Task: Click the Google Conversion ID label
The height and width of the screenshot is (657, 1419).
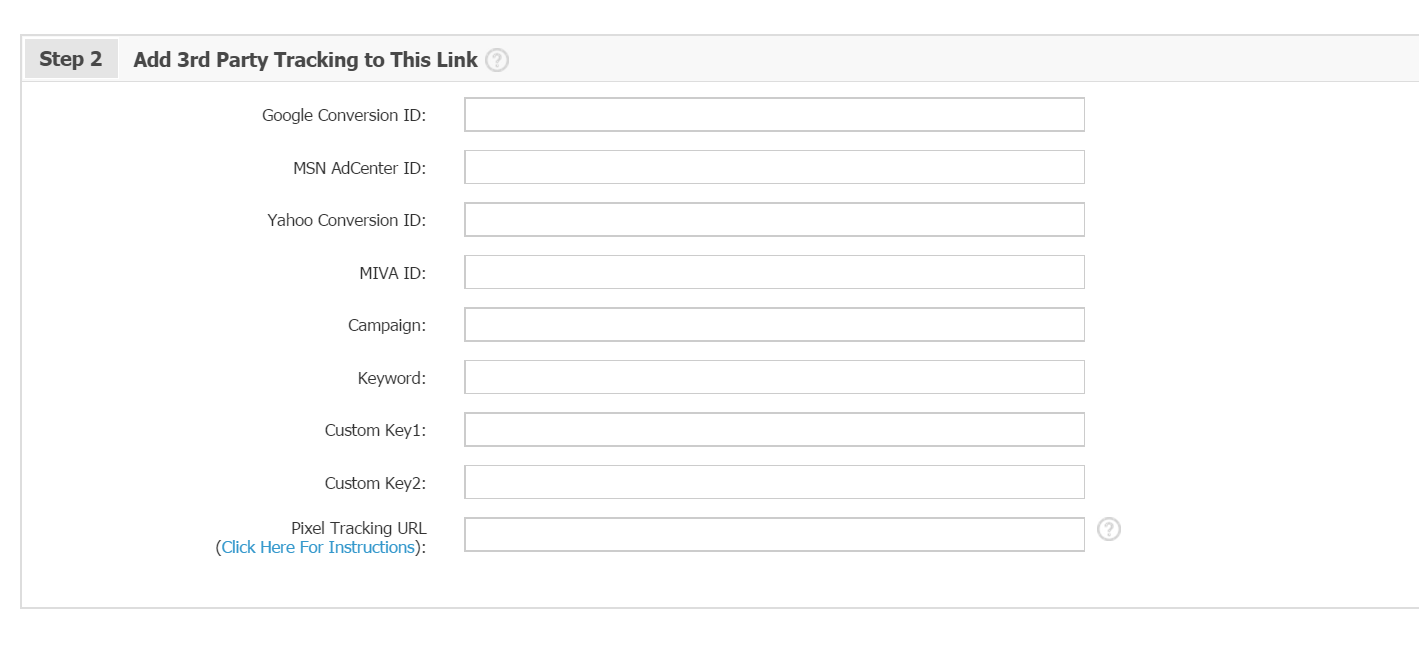Action: tap(344, 115)
